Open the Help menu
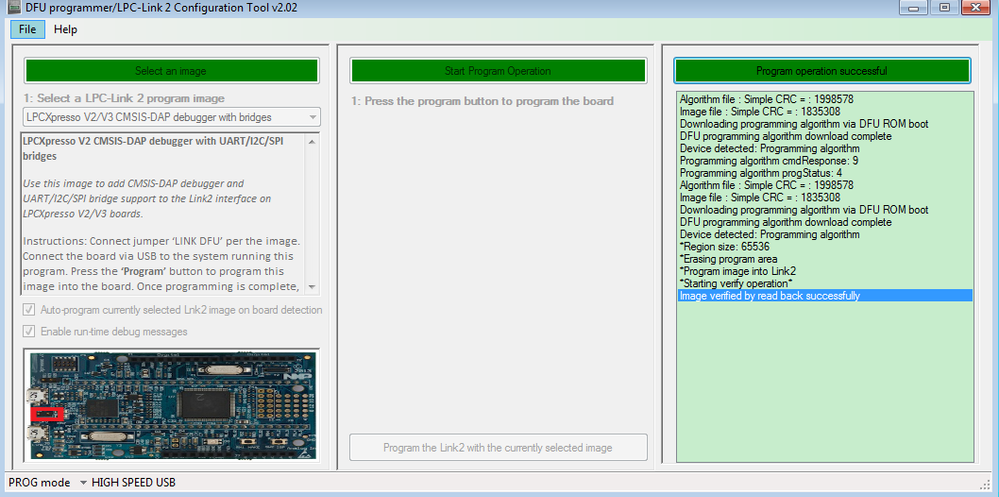This screenshot has width=999, height=497. point(65,29)
